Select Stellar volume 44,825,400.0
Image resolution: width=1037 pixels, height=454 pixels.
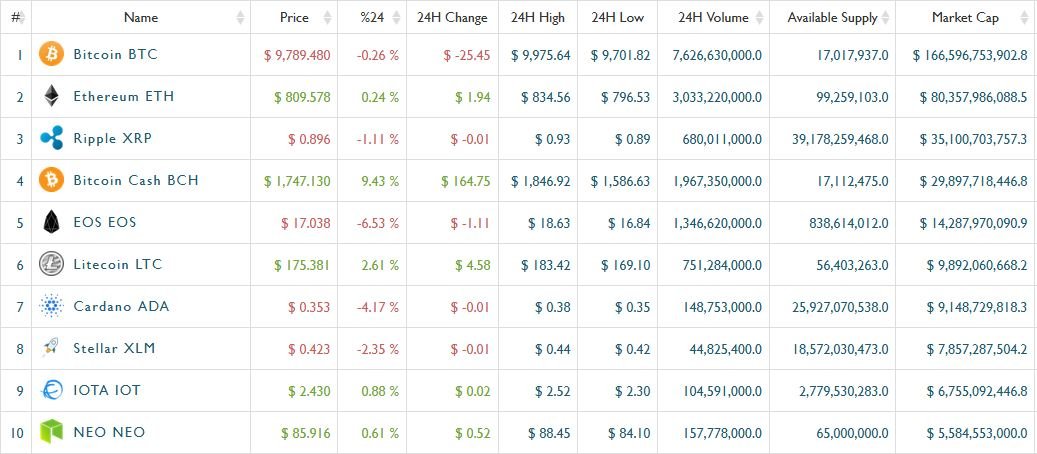726,349
